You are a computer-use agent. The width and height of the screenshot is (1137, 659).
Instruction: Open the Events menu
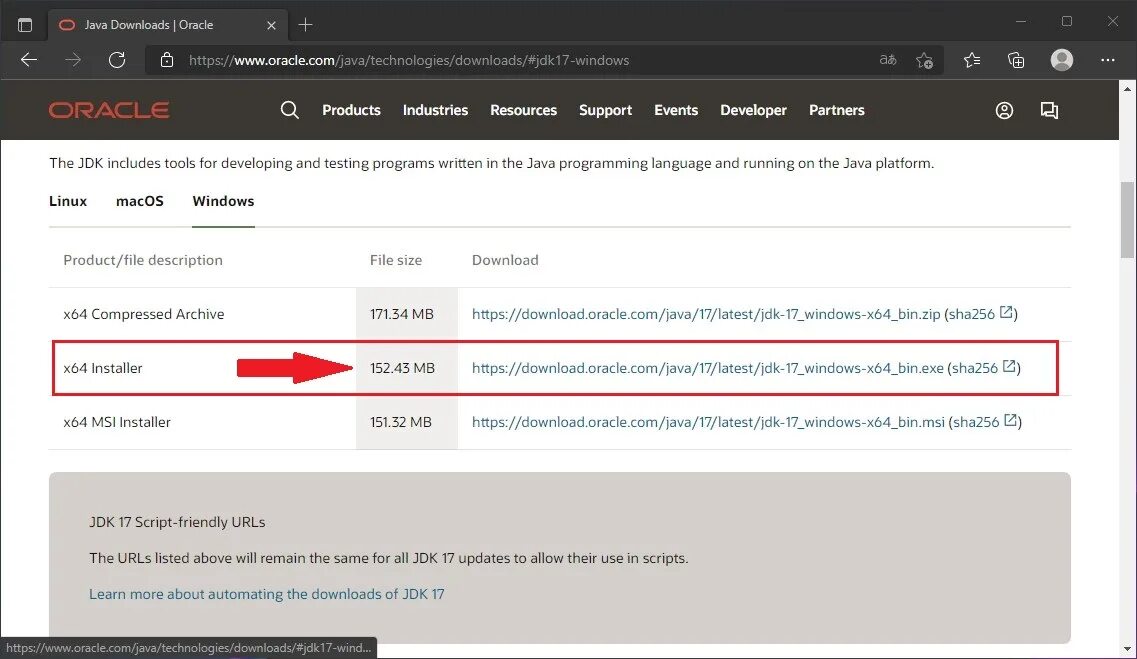pos(676,110)
